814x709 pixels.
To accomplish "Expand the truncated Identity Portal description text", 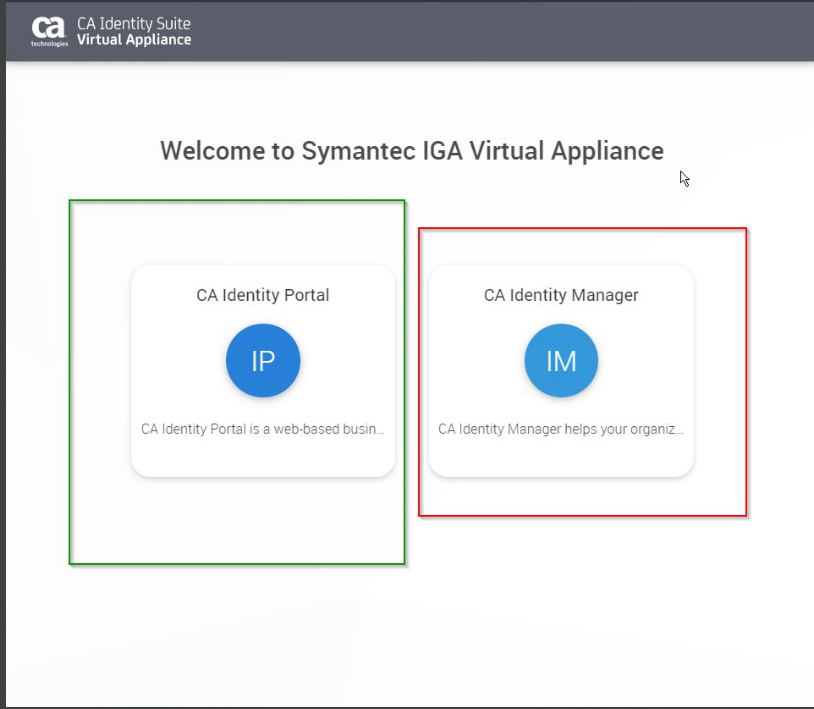I will click(263, 429).
